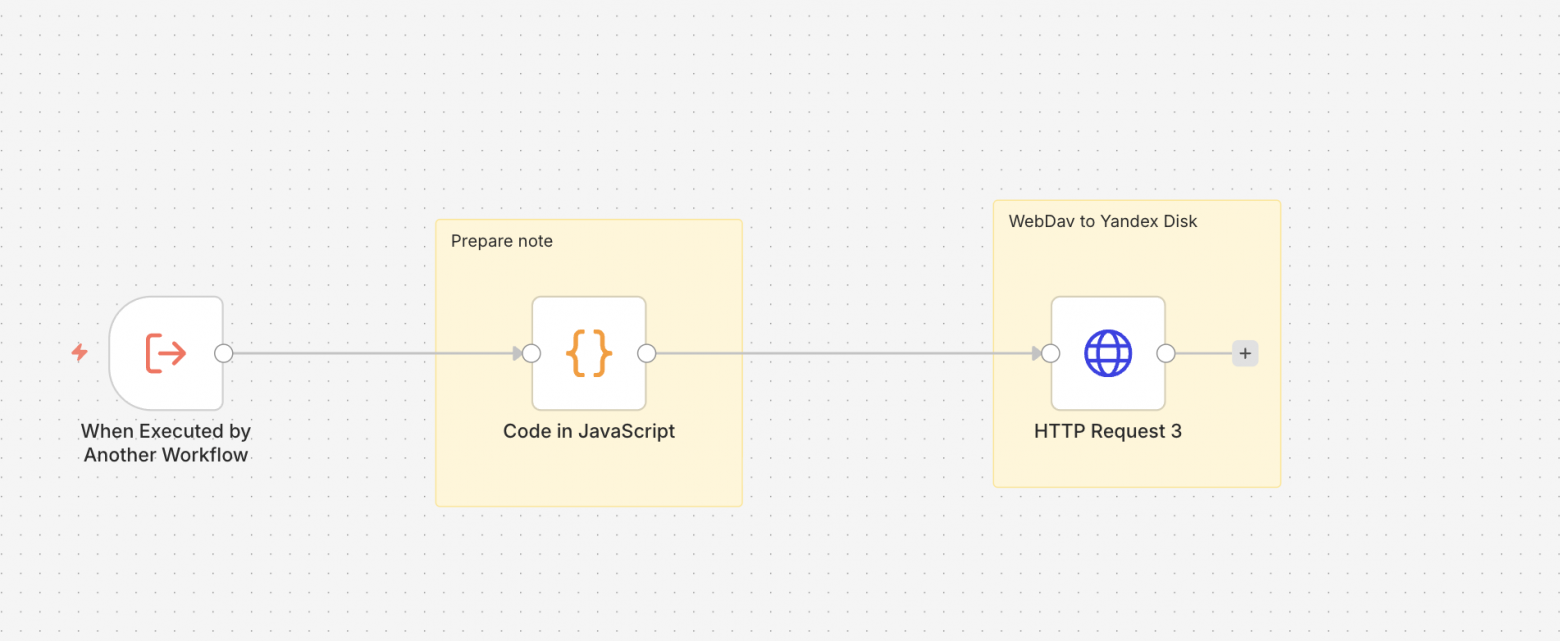Select the 'Prepare note' sticky note title
The image size is (1560, 641).
click(502, 241)
